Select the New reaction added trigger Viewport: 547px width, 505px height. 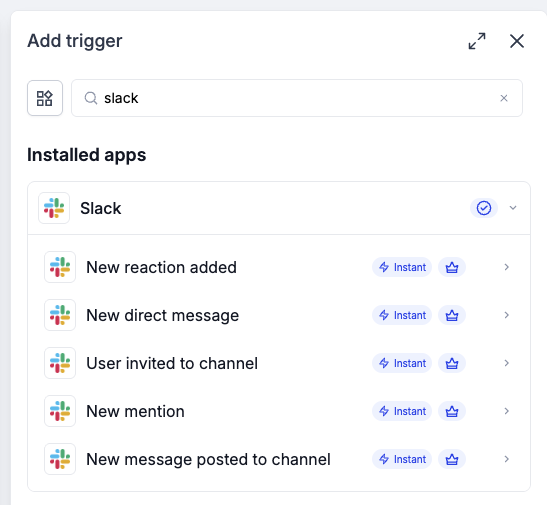click(279, 267)
